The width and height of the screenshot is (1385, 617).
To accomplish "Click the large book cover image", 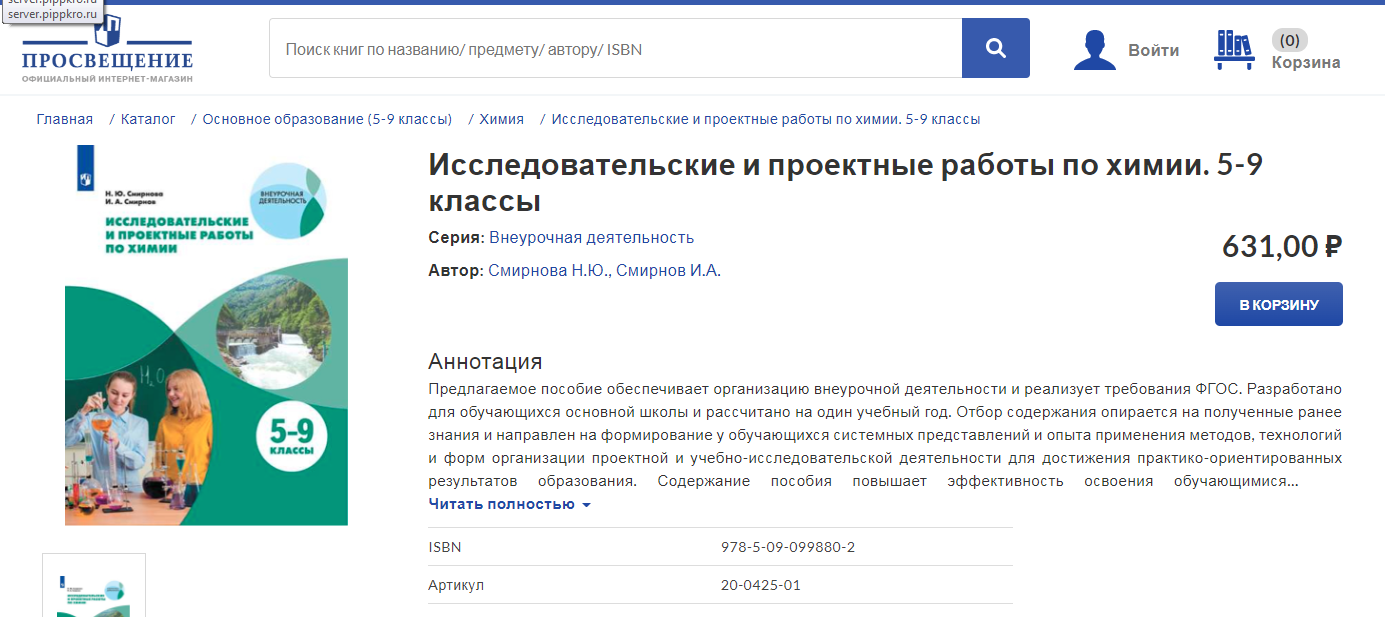I will coord(206,336).
